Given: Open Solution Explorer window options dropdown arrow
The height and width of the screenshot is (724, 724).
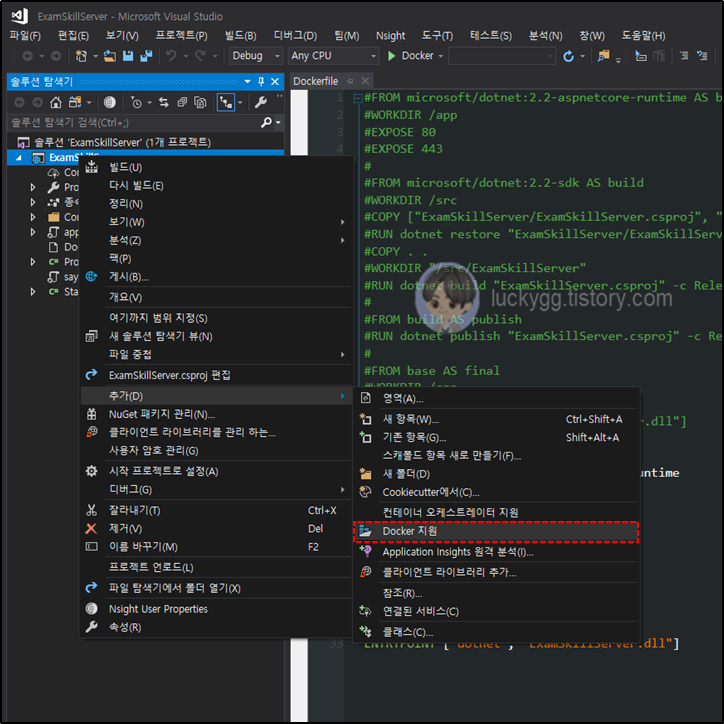Looking at the screenshot, I should click(x=247, y=82).
